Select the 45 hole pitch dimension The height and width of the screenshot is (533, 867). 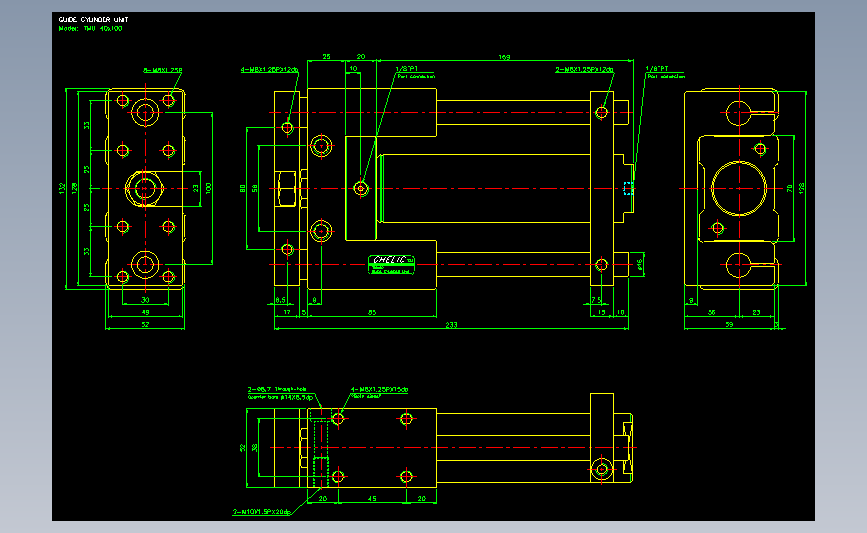pyautogui.click(x=372, y=498)
